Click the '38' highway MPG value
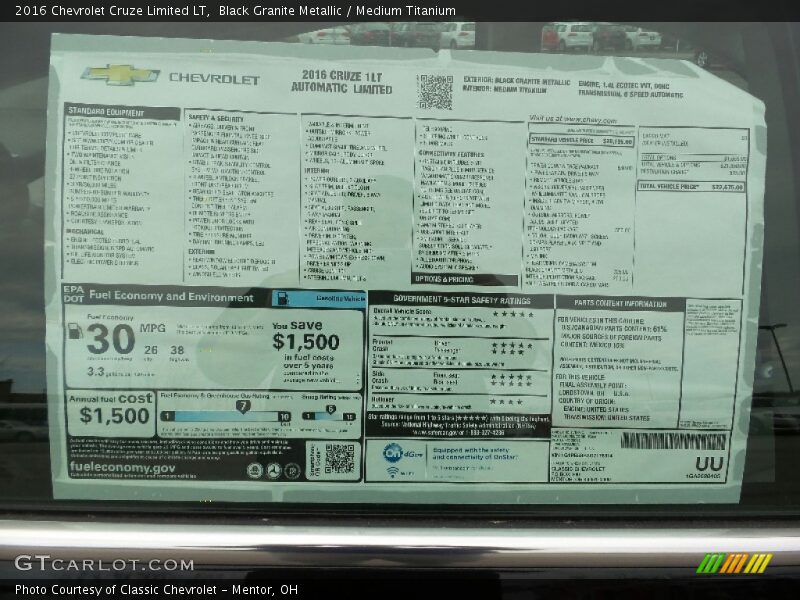The height and width of the screenshot is (600, 800). tap(177, 350)
